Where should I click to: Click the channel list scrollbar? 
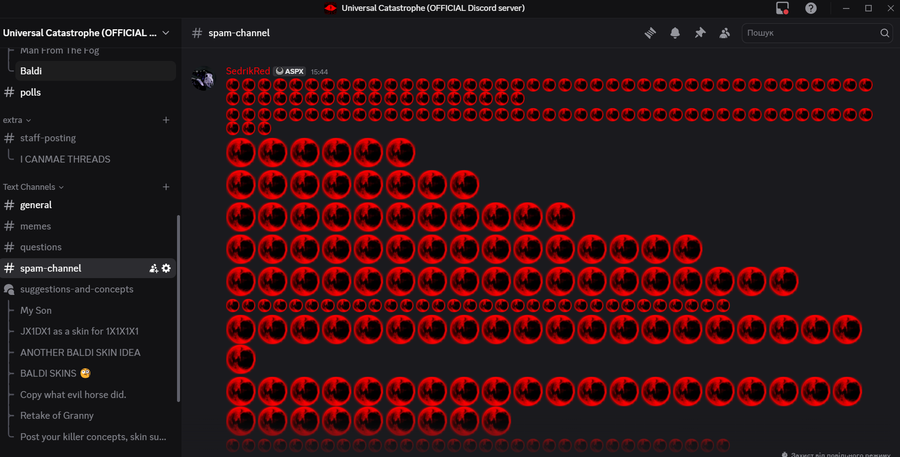pos(178,309)
